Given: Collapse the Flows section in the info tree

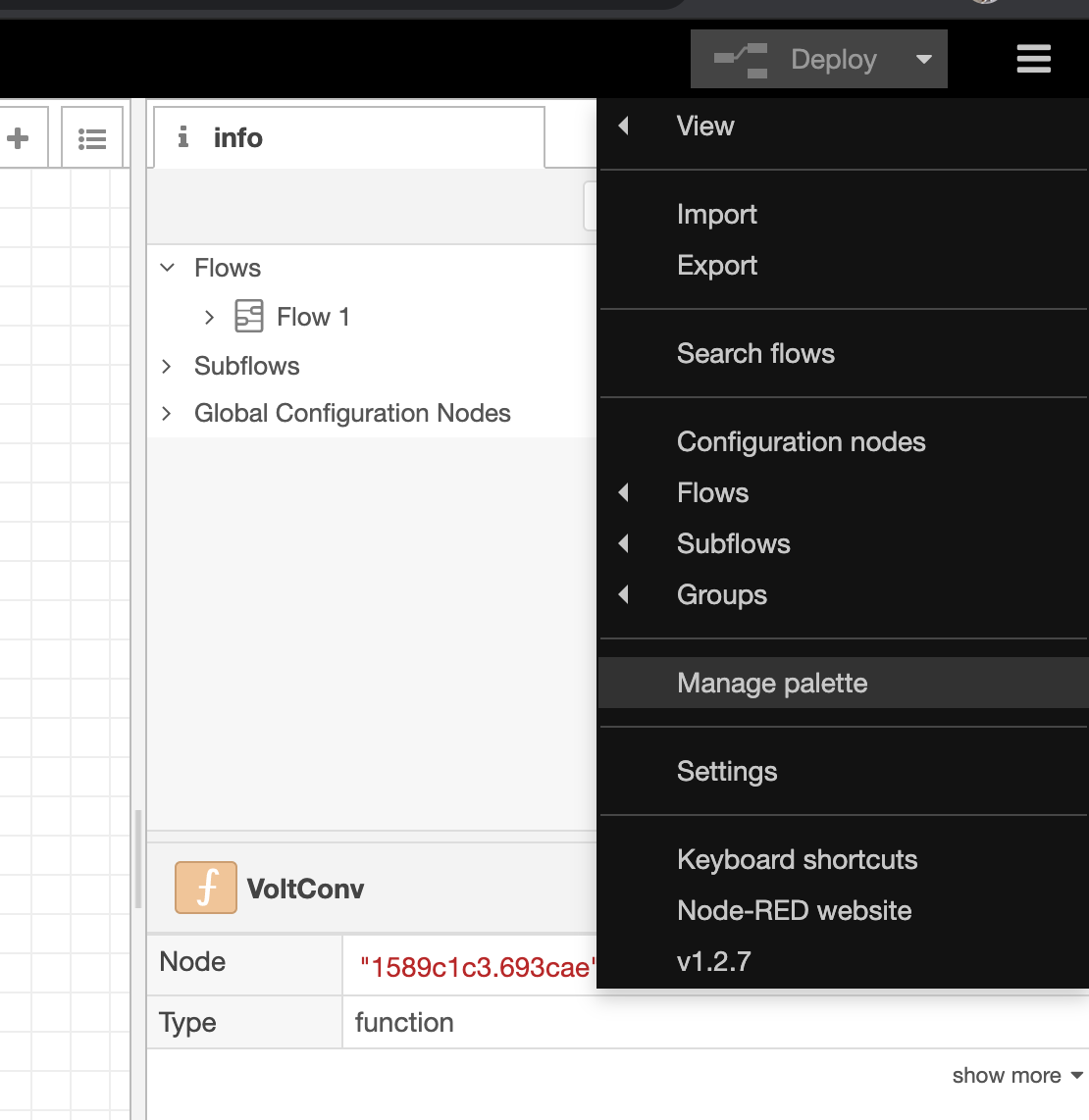Looking at the screenshot, I should point(166,267).
